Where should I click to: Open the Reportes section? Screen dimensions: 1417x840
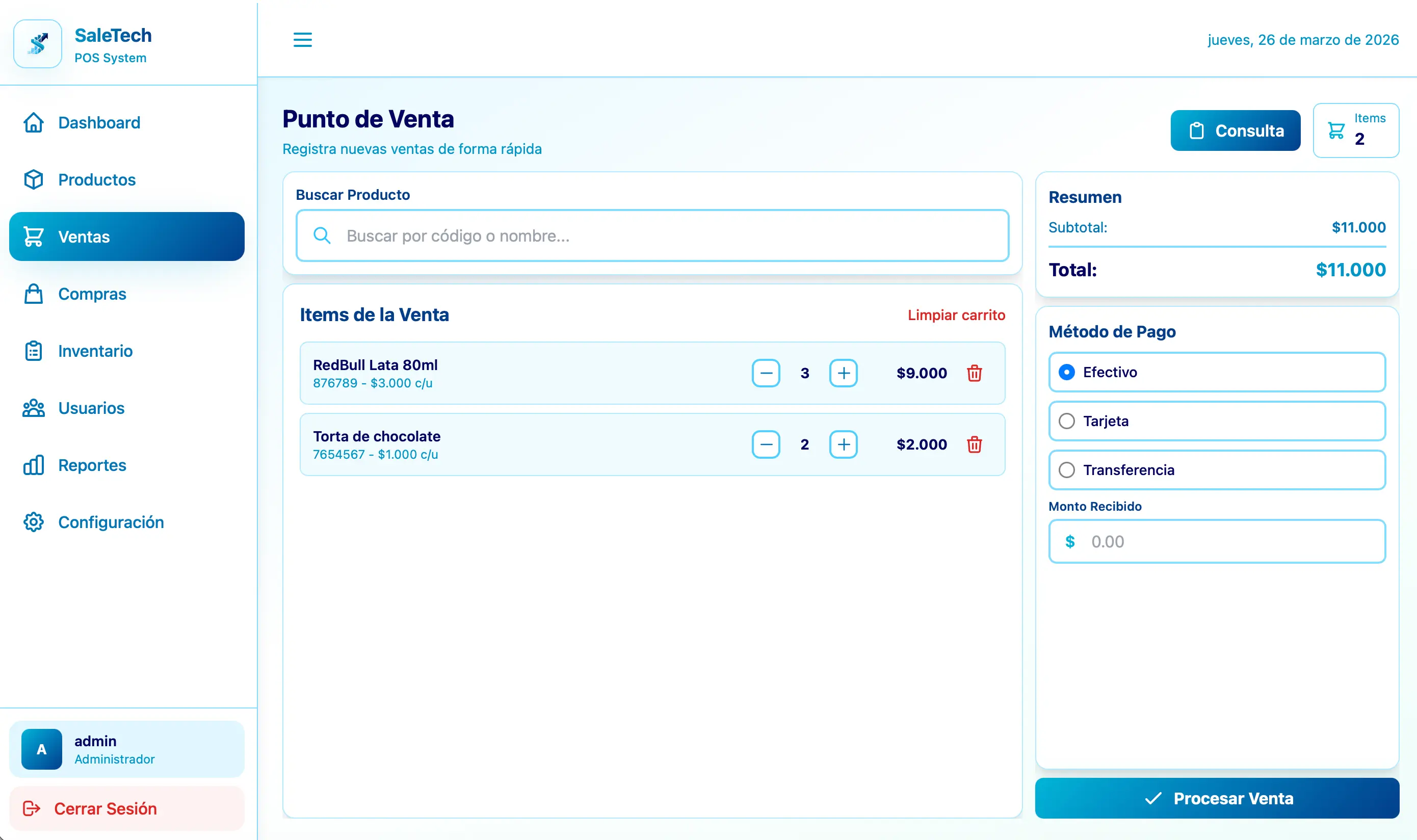coord(92,465)
